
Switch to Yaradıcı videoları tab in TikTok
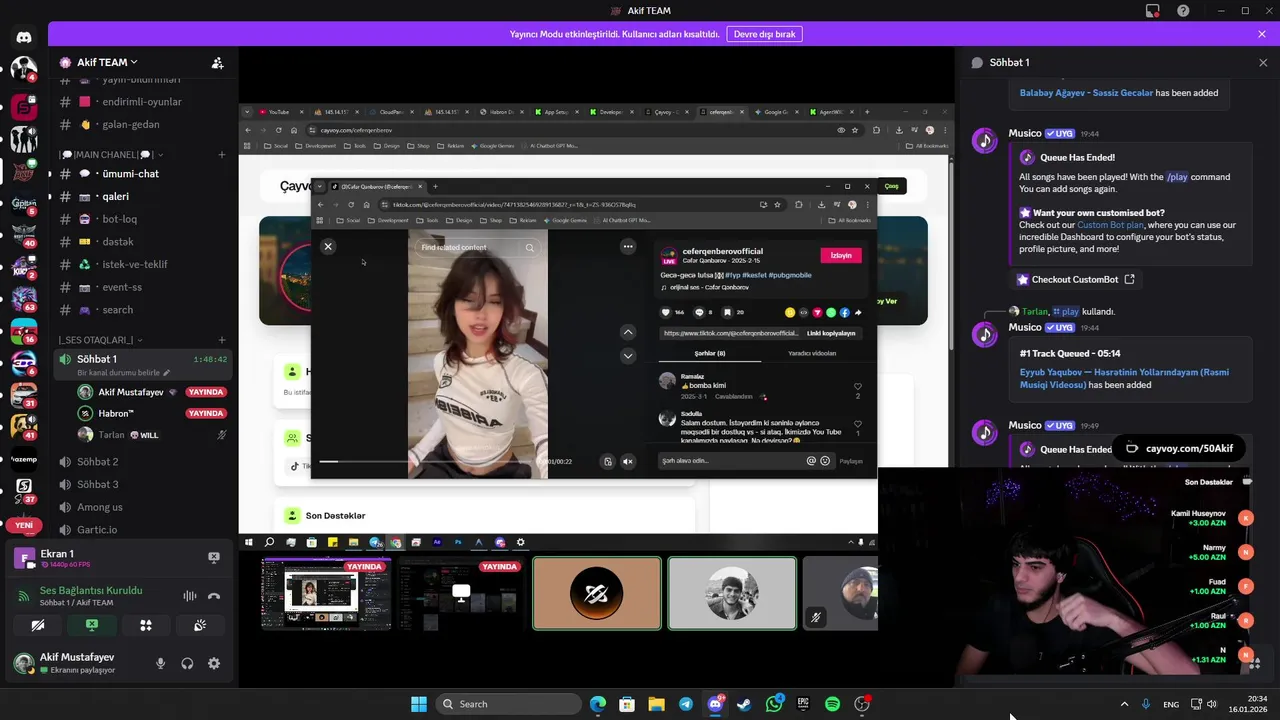pyautogui.click(x=812, y=353)
